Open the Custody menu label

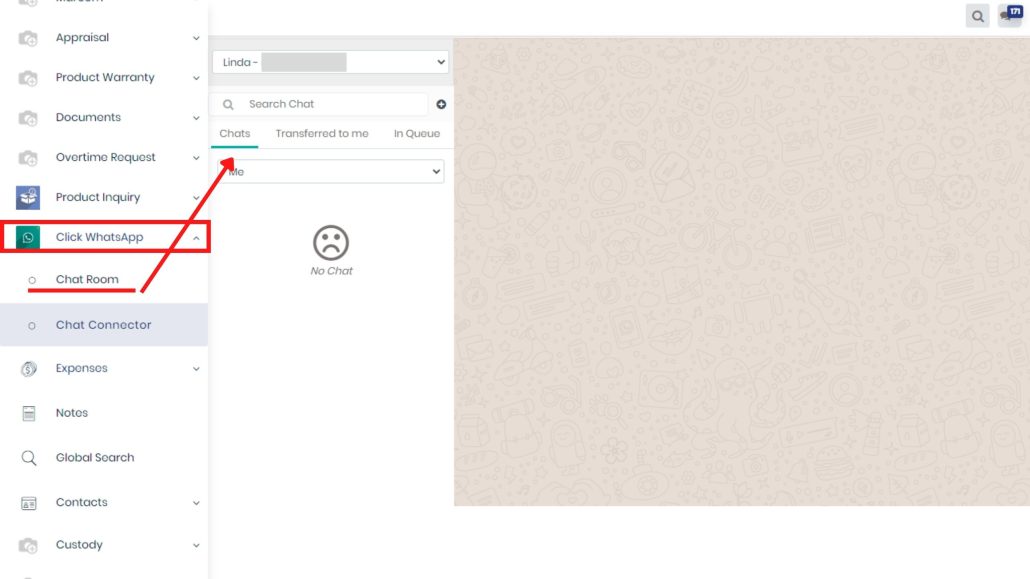(x=79, y=545)
